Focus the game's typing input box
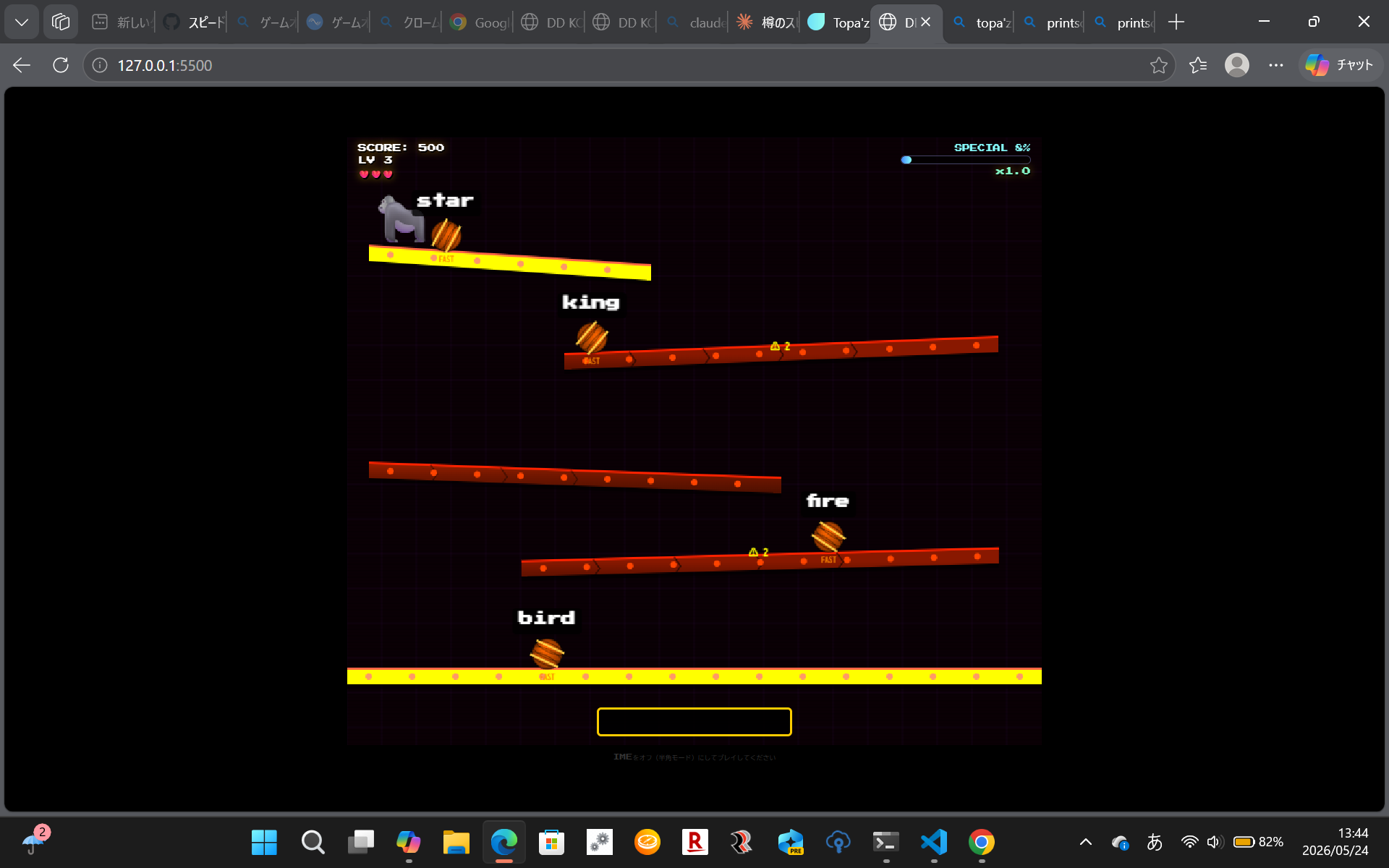This screenshot has height=868, width=1389. click(x=694, y=721)
